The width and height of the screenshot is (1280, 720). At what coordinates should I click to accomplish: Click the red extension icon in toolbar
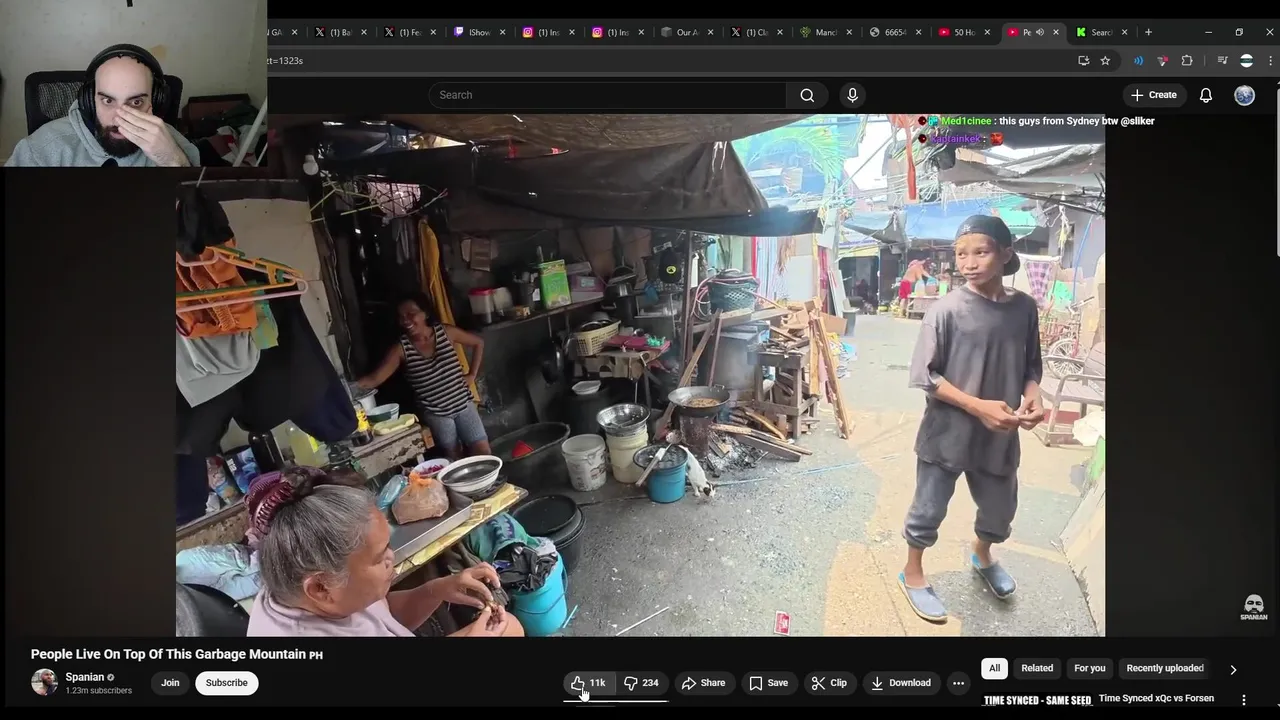[x=1162, y=61]
